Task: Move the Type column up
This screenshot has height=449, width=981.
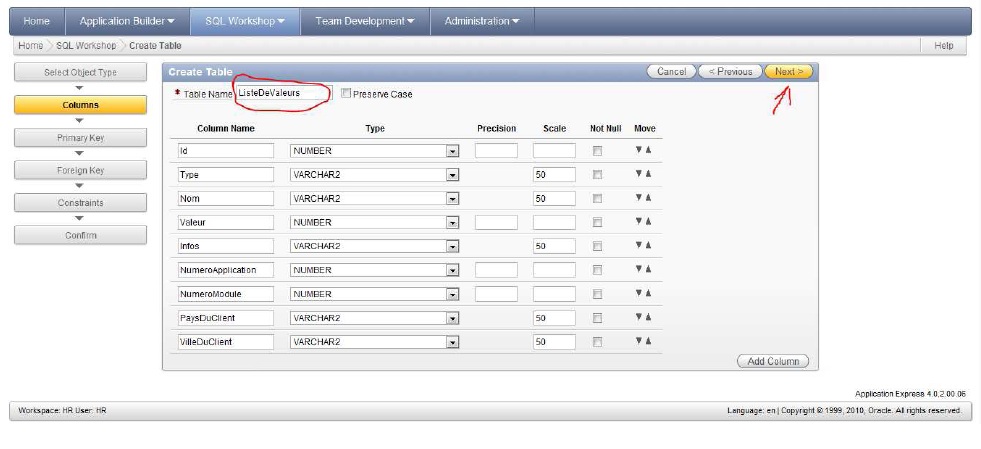Action: pyautogui.click(x=649, y=174)
